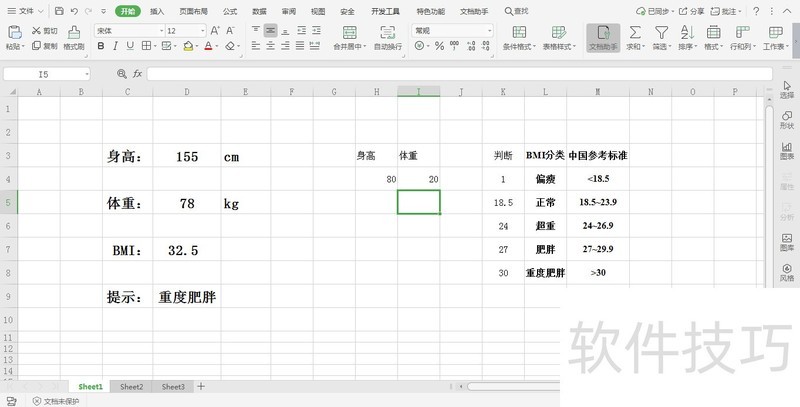Toggle Underline formatting
This screenshot has height=407, width=800.
point(130,46)
